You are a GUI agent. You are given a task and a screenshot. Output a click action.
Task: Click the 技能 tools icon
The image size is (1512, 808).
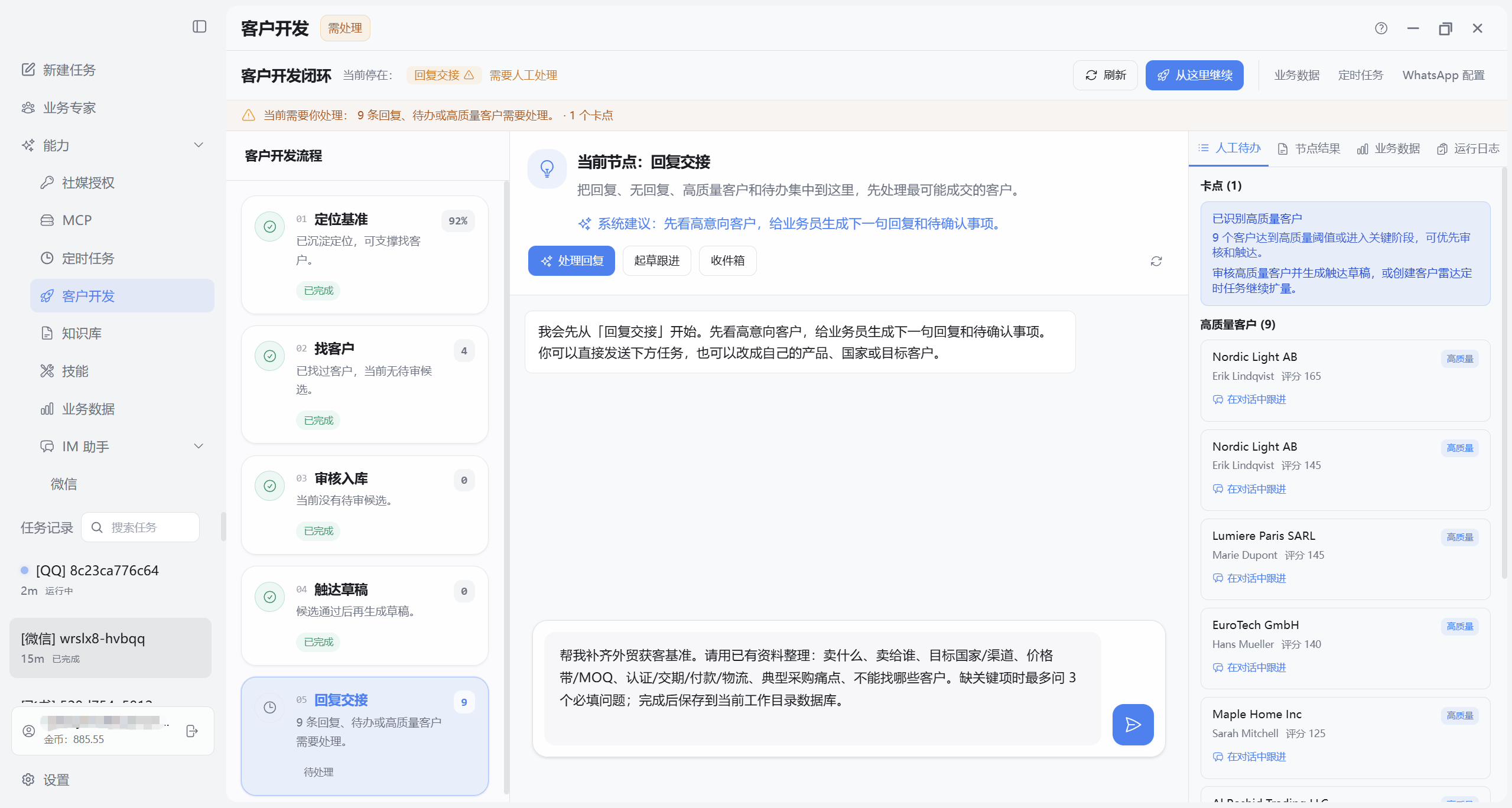pyautogui.click(x=47, y=371)
